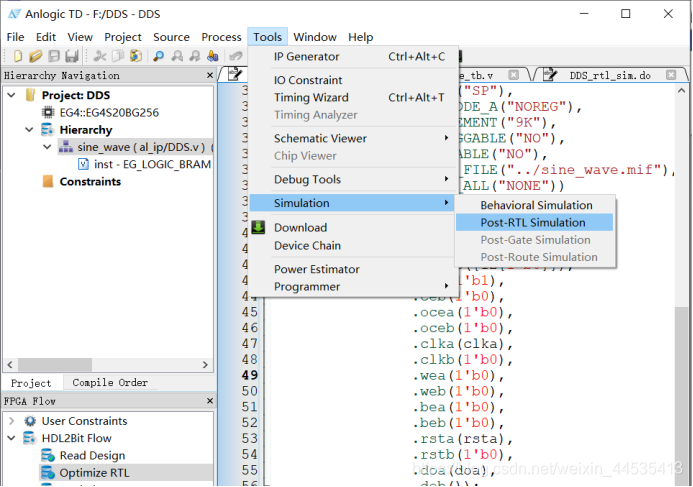This screenshot has height=487, width=693.
Task: Open IP Generator from Tools menu
Action: (353, 57)
